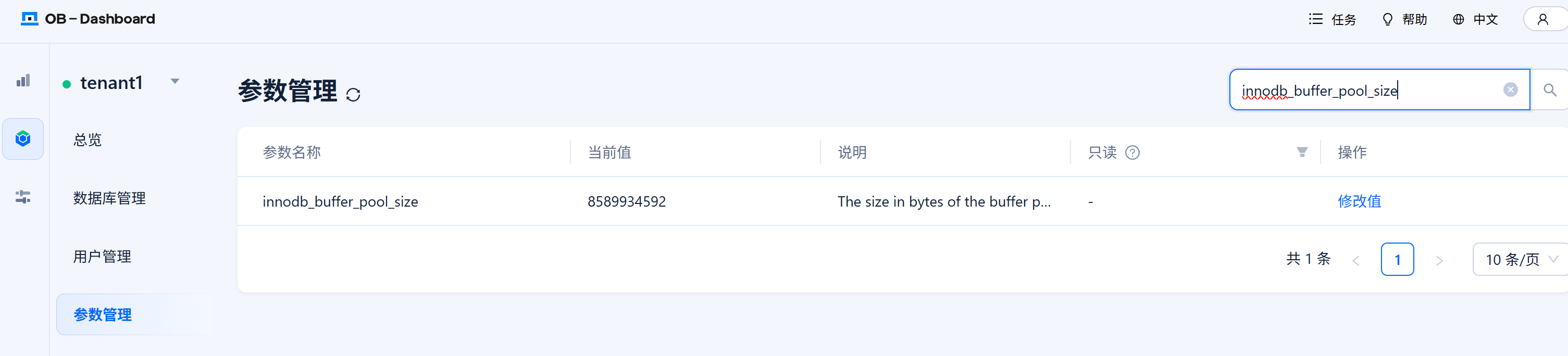Open the 帮助 help menu
The height and width of the screenshot is (356, 1568).
tap(1404, 19)
